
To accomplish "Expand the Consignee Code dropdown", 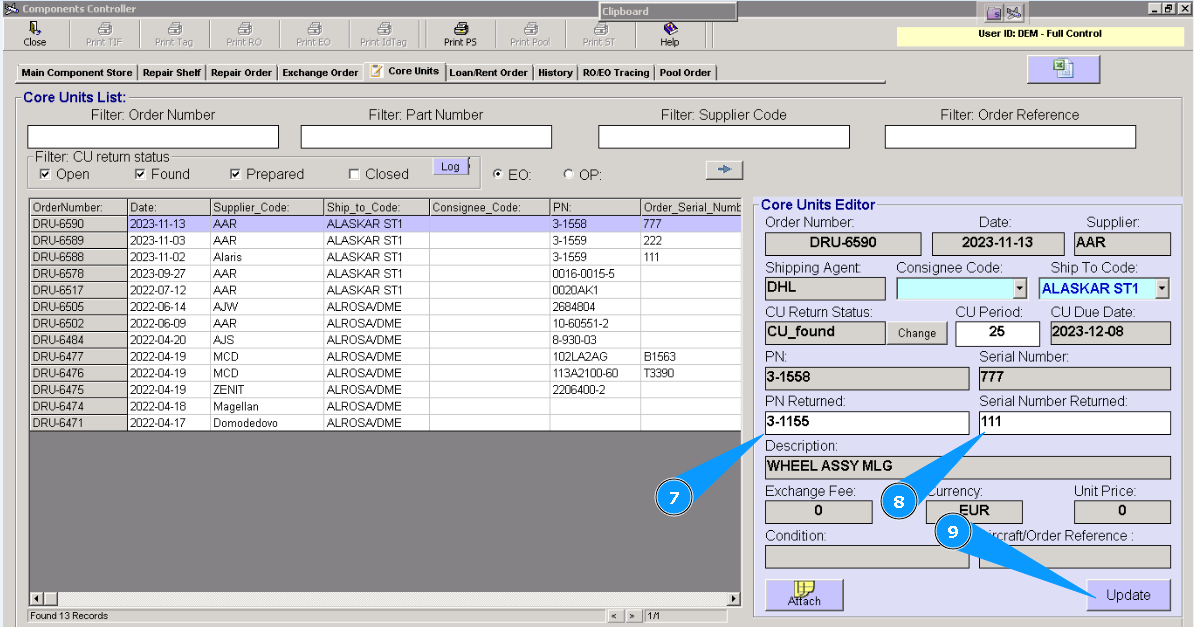I will pos(1019,289).
